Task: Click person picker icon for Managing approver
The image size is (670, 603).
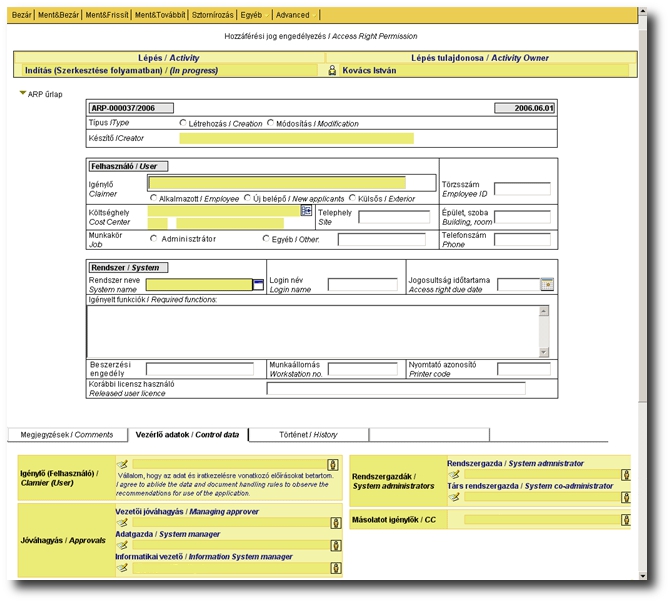Action: click(336, 523)
